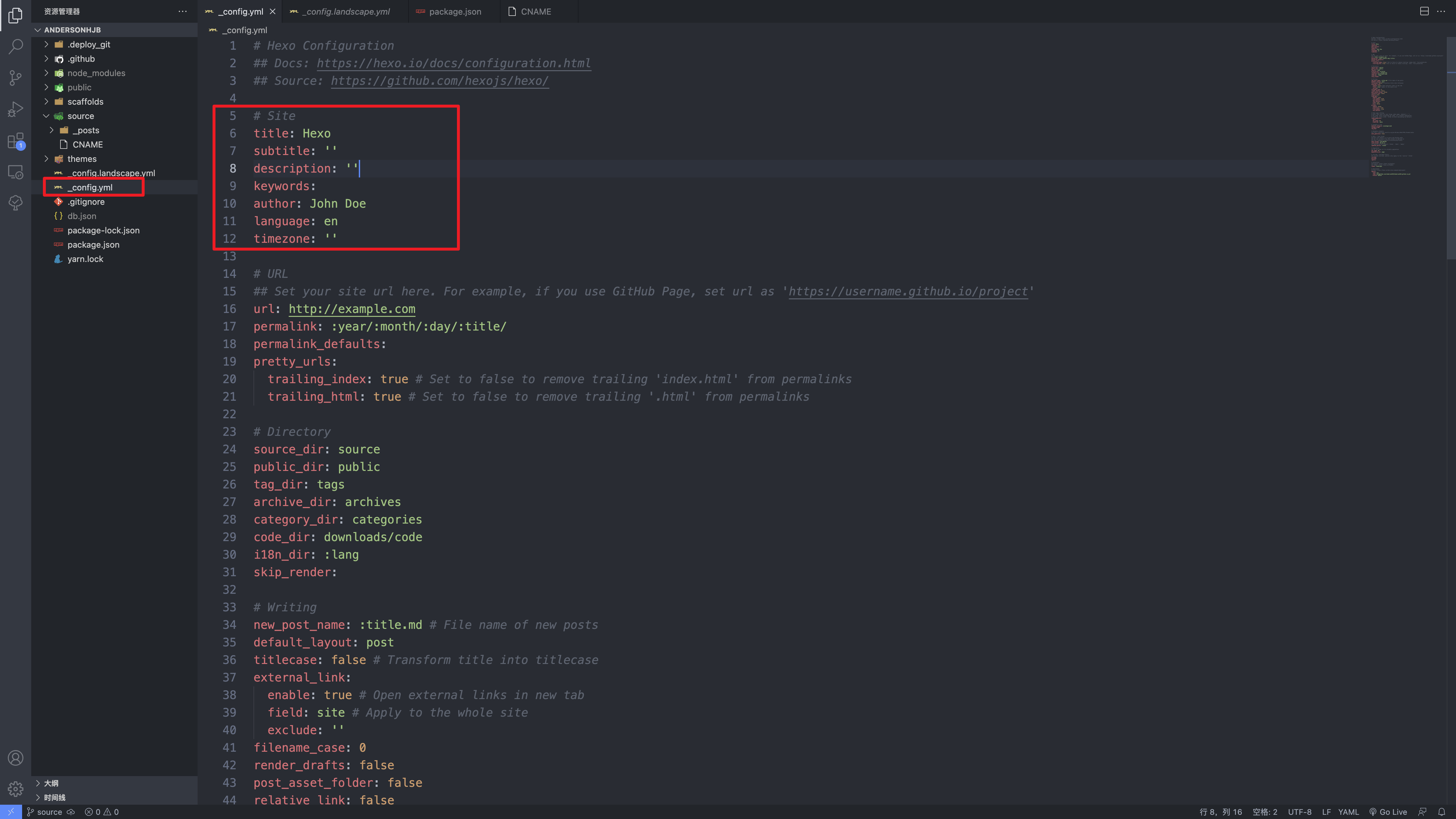Screen dimensions: 1456x819
Task: Change file encoding UTF-8
Action: tap(1299, 812)
